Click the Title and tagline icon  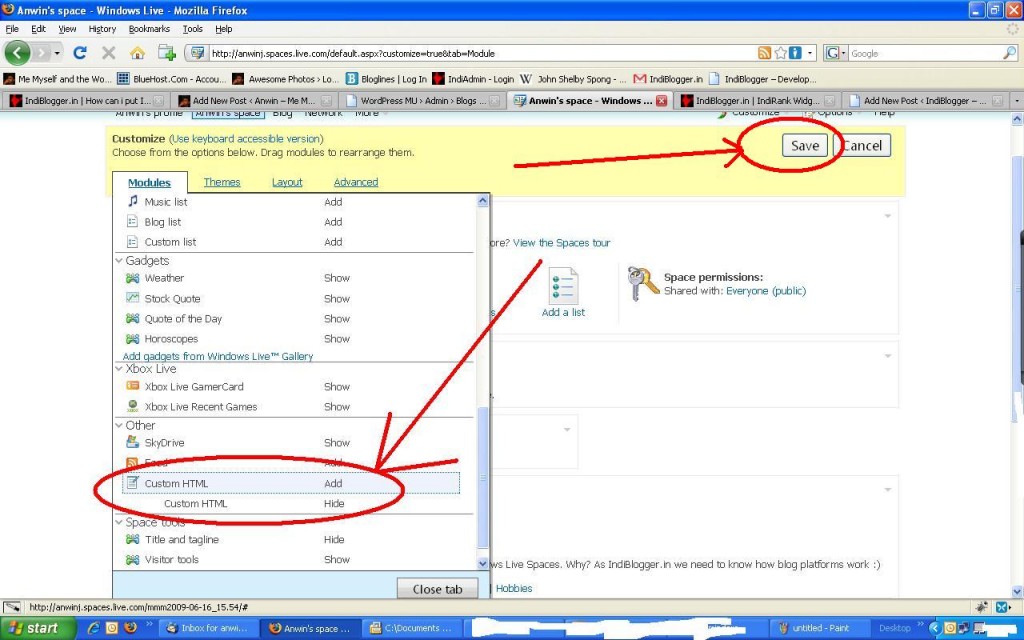click(x=133, y=539)
